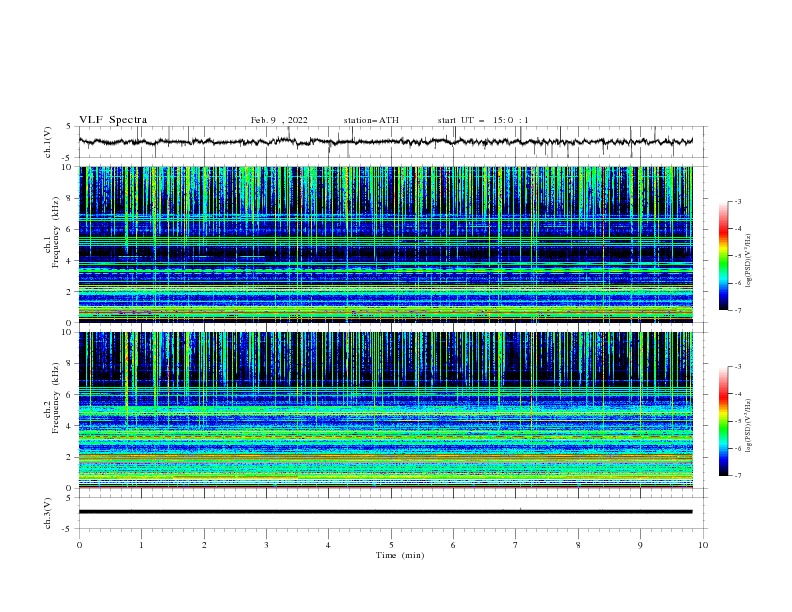This screenshot has width=792, height=612.
Task: Click the 'ch.1(V)' waveform axis label
Action: tap(48, 142)
